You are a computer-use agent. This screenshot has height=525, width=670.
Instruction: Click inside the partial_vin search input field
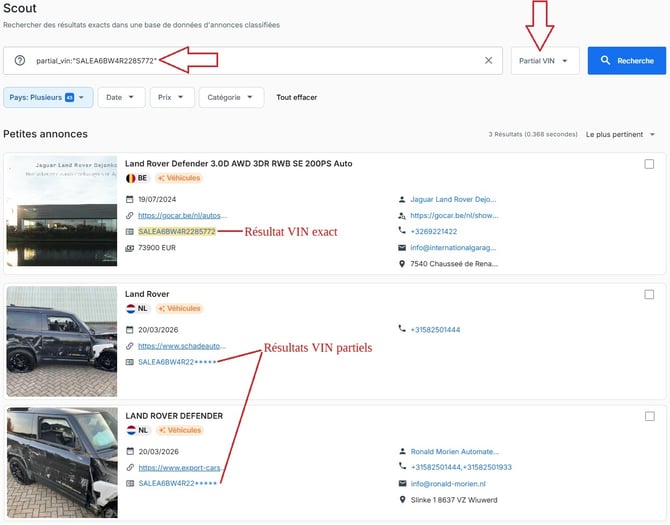pyautogui.click(x=253, y=61)
